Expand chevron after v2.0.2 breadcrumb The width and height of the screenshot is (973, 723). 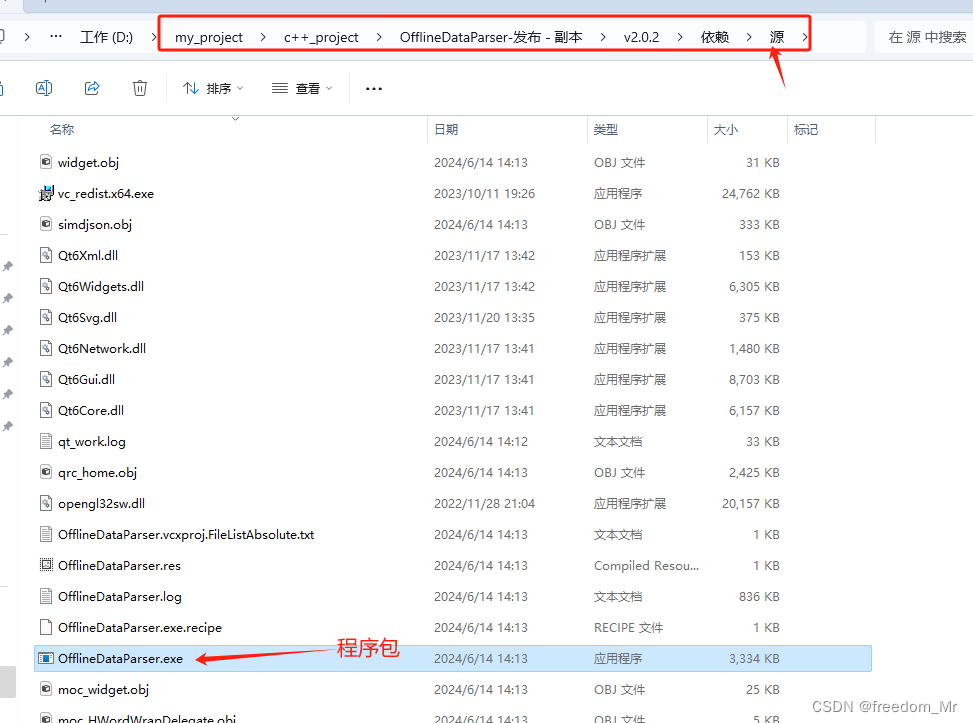click(x=679, y=37)
